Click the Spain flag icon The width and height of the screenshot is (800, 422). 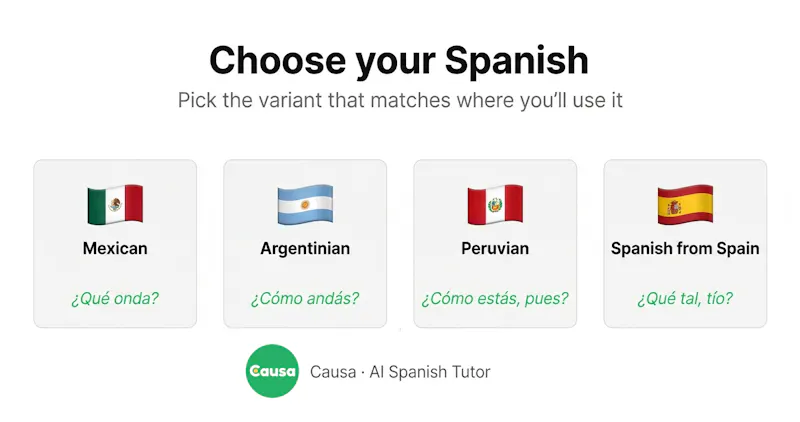(x=685, y=205)
